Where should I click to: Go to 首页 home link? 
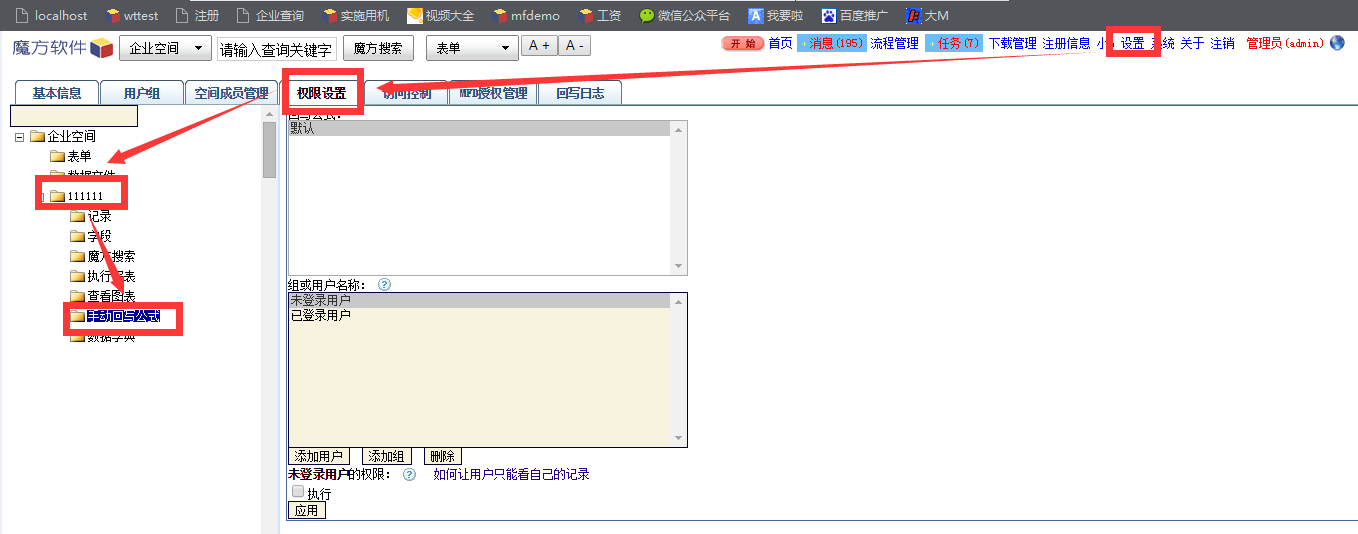point(780,43)
